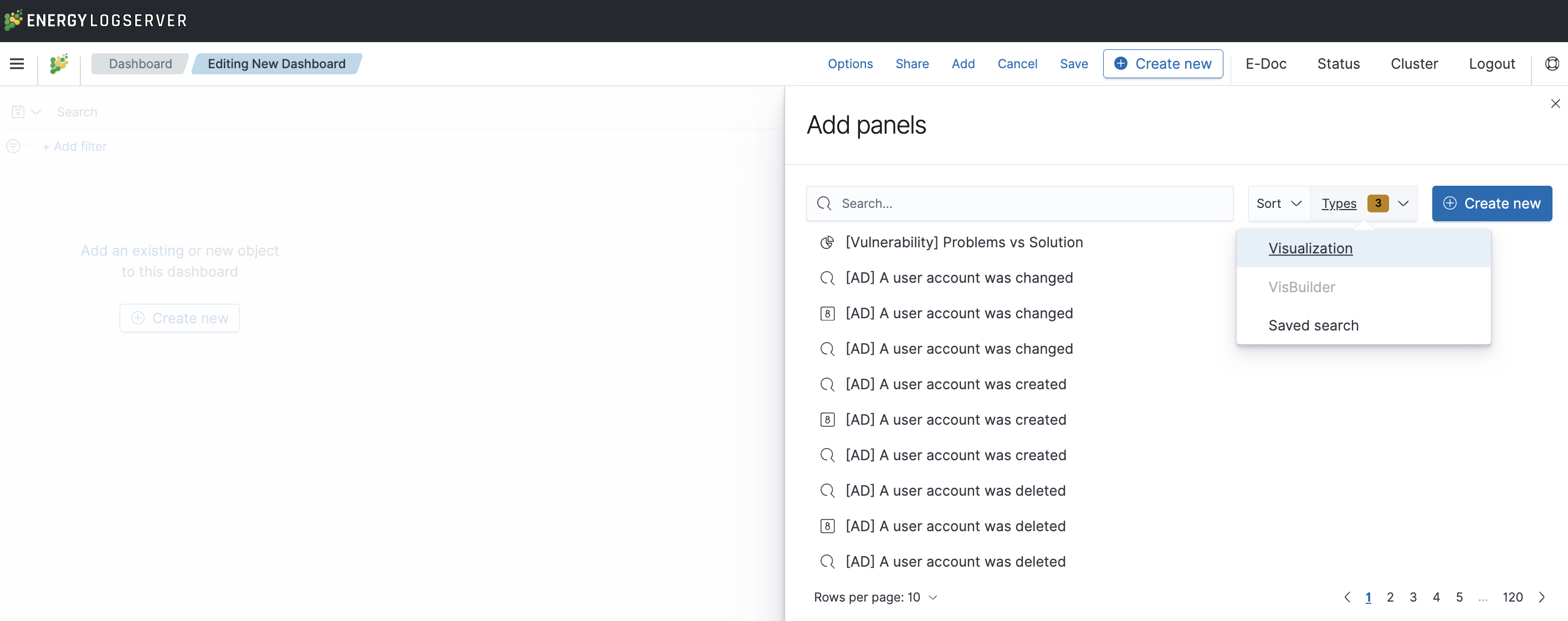This screenshot has height=621, width=1568.
Task: Open the hamburger navigation menu
Action: point(17,63)
